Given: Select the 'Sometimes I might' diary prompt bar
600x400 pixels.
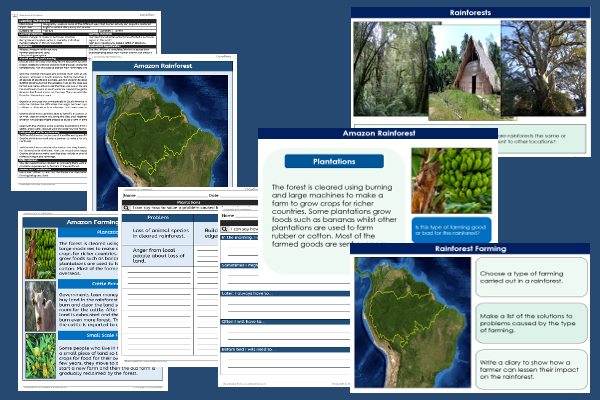Looking at the screenshot, I should coord(240,265).
